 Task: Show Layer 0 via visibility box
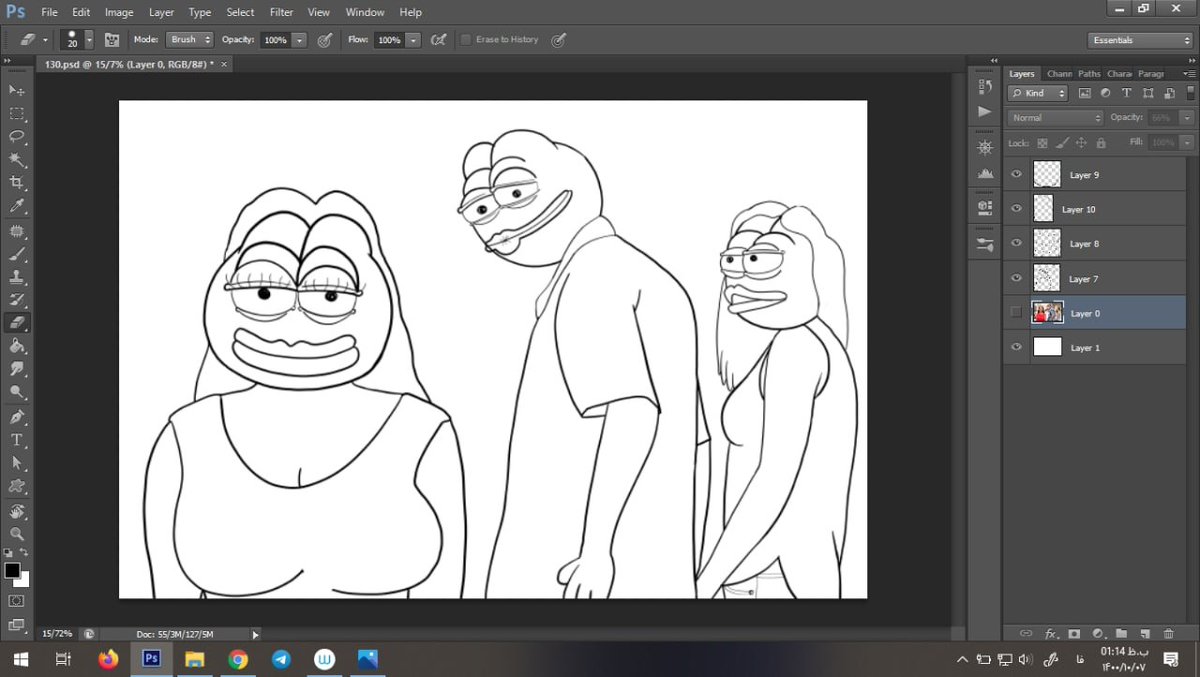click(1017, 313)
